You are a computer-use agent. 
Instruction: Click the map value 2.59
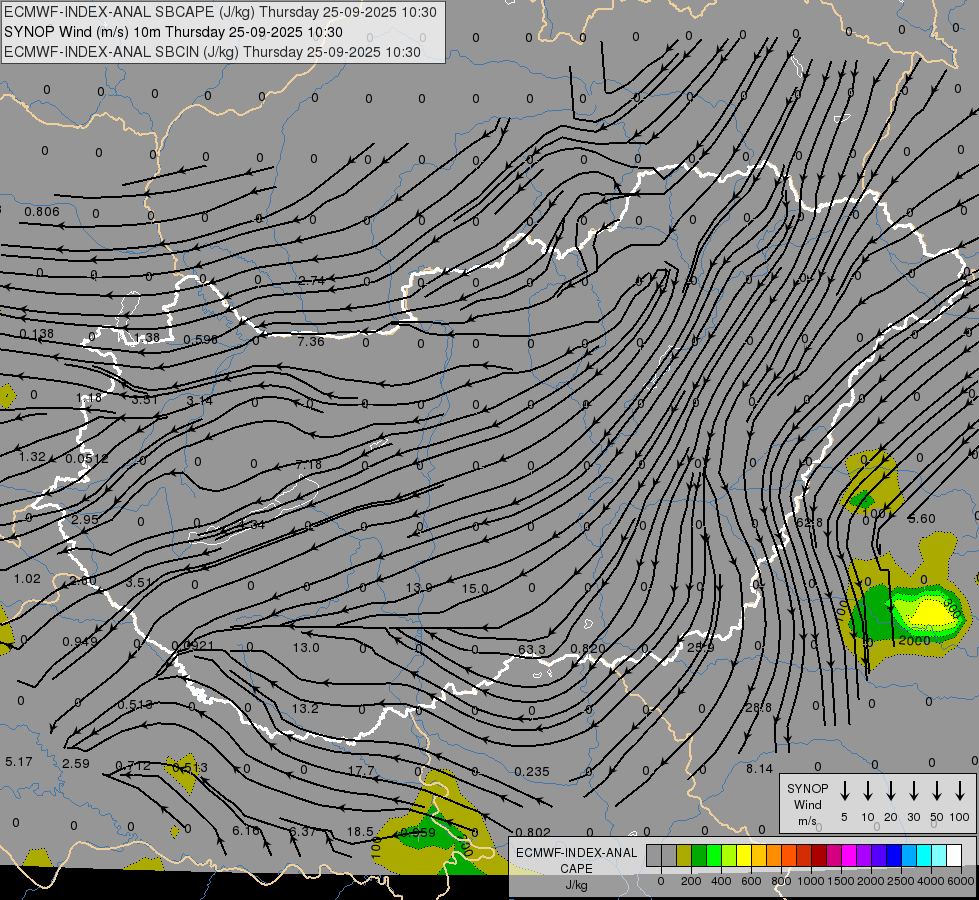click(76, 763)
